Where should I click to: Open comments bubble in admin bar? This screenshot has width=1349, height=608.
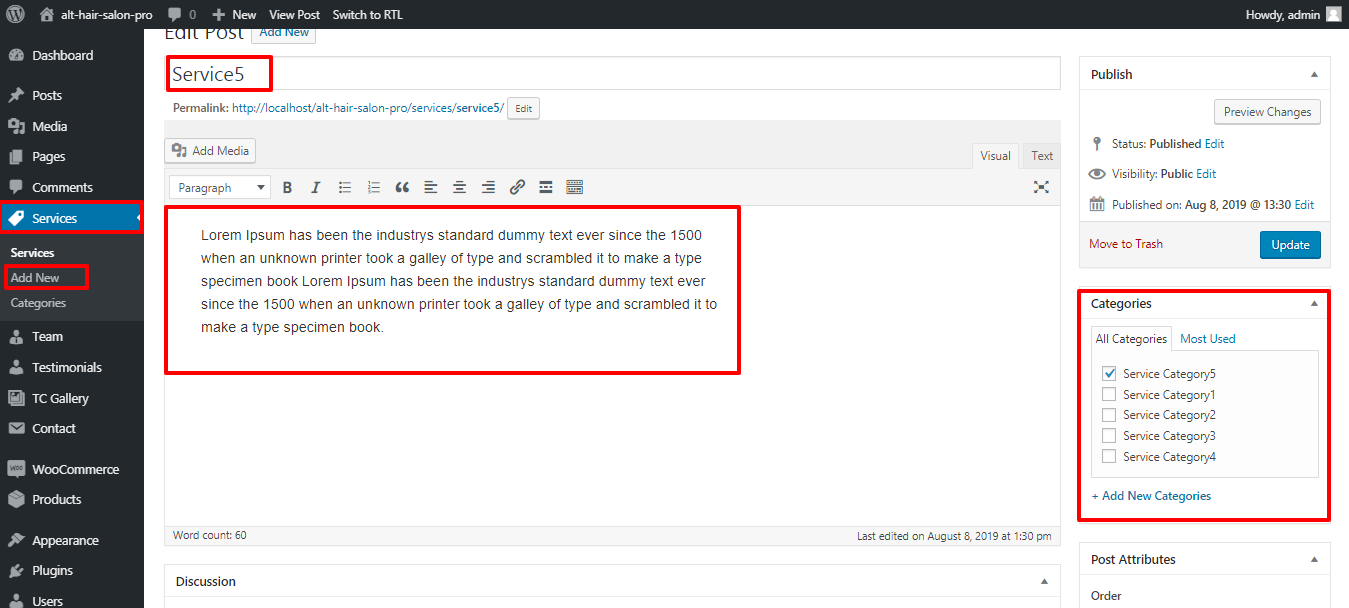tap(182, 14)
